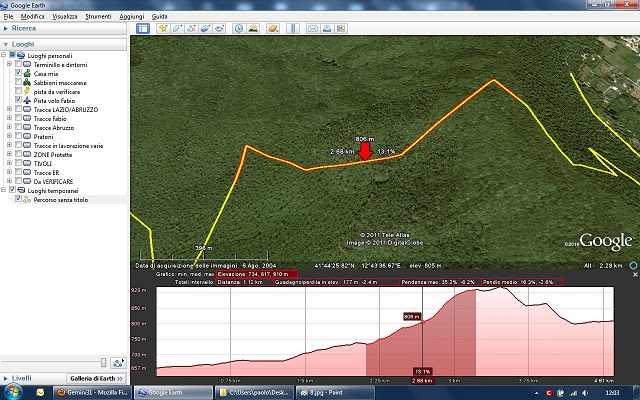
Task: Toggle sunlight across the landscape icon
Action: pyautogui.click(x=253, y=28)
